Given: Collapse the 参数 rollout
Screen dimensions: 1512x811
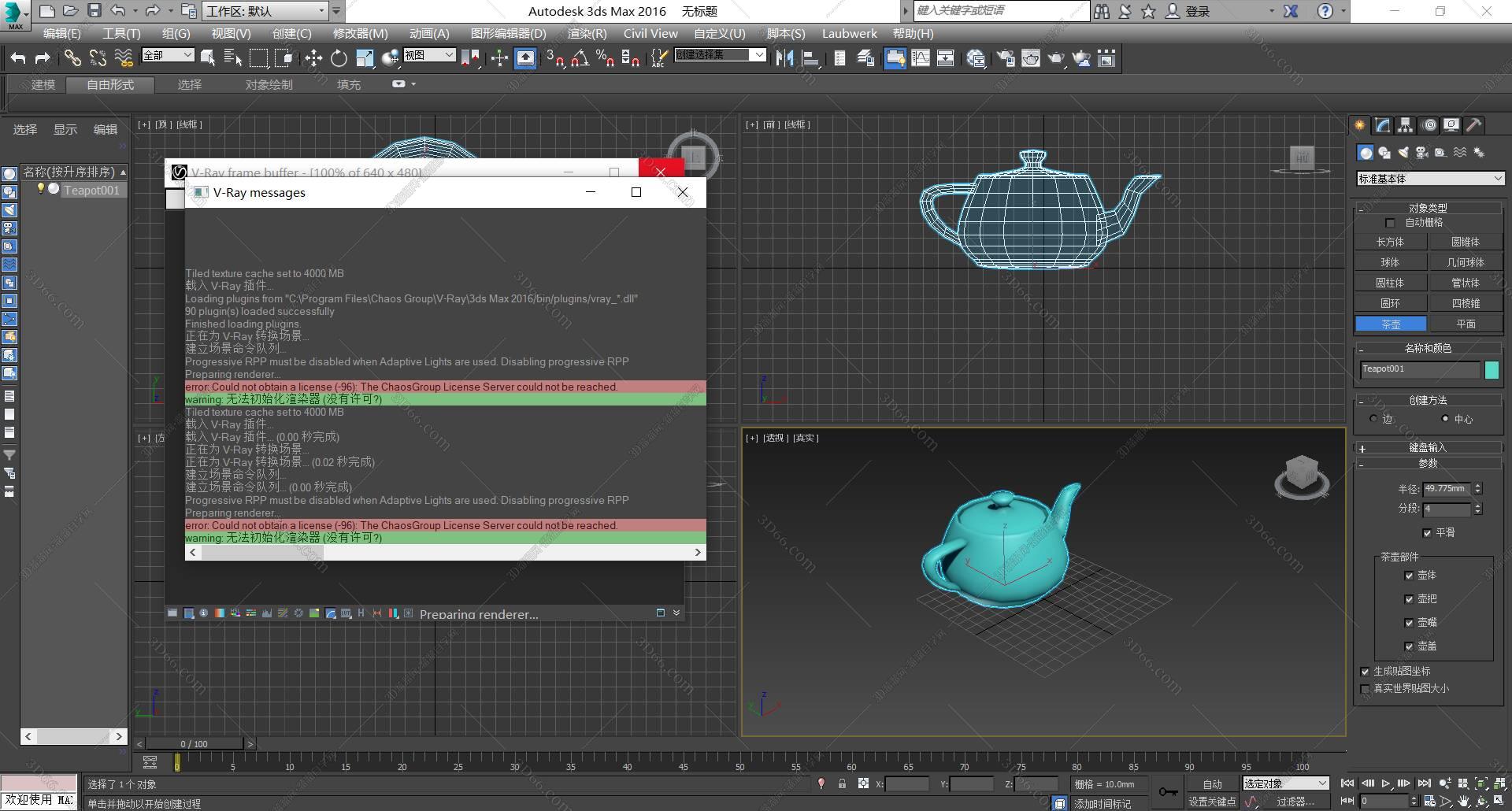Looking at the screenshot, I should coord(1428,464).
